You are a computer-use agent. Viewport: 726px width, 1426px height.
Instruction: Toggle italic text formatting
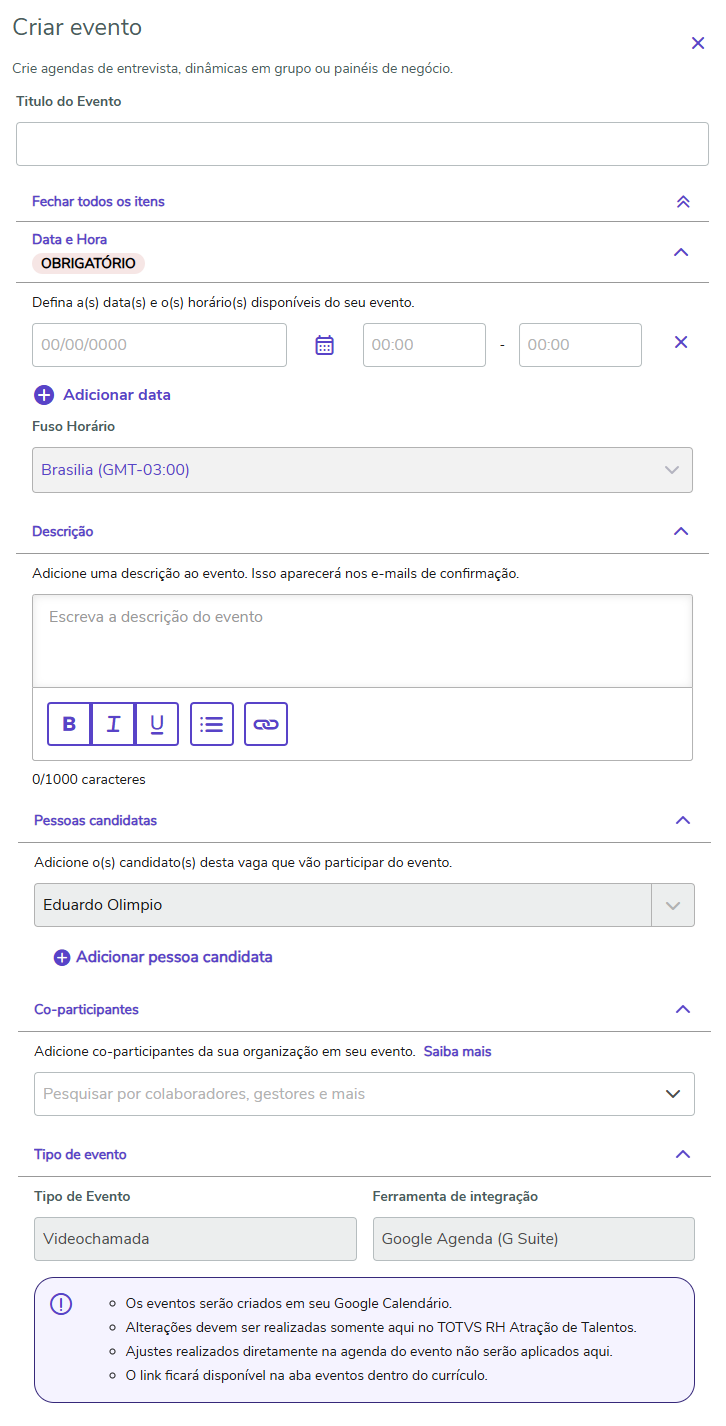113,724
